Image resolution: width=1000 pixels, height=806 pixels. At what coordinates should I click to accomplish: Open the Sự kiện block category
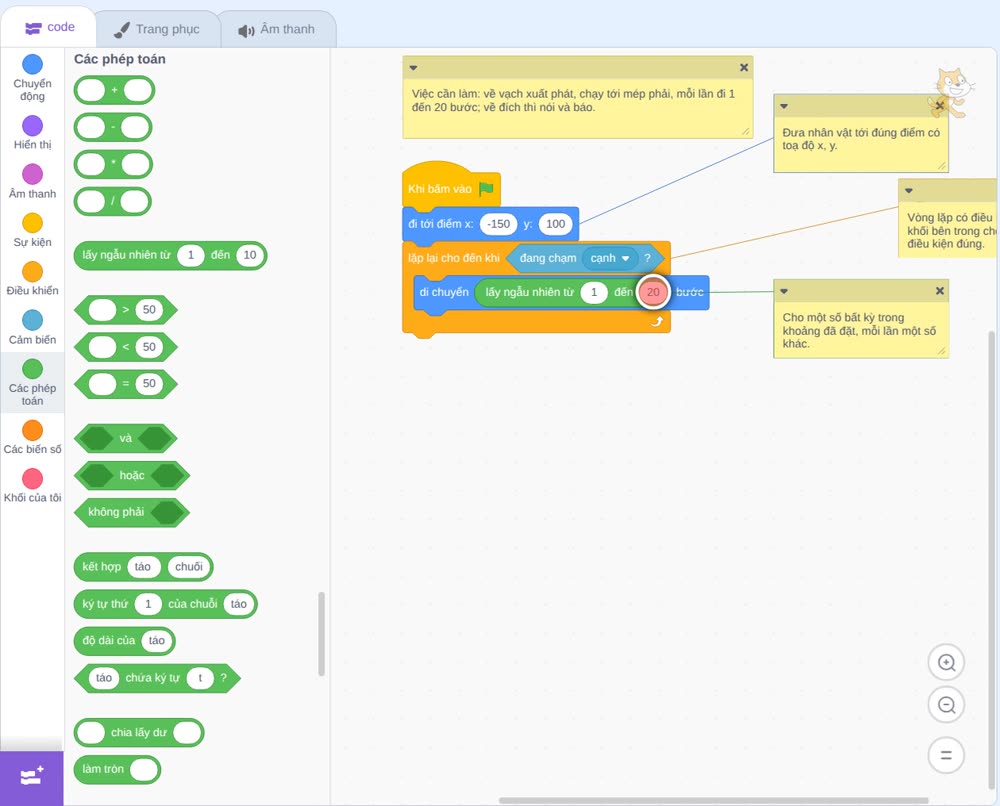33,230
